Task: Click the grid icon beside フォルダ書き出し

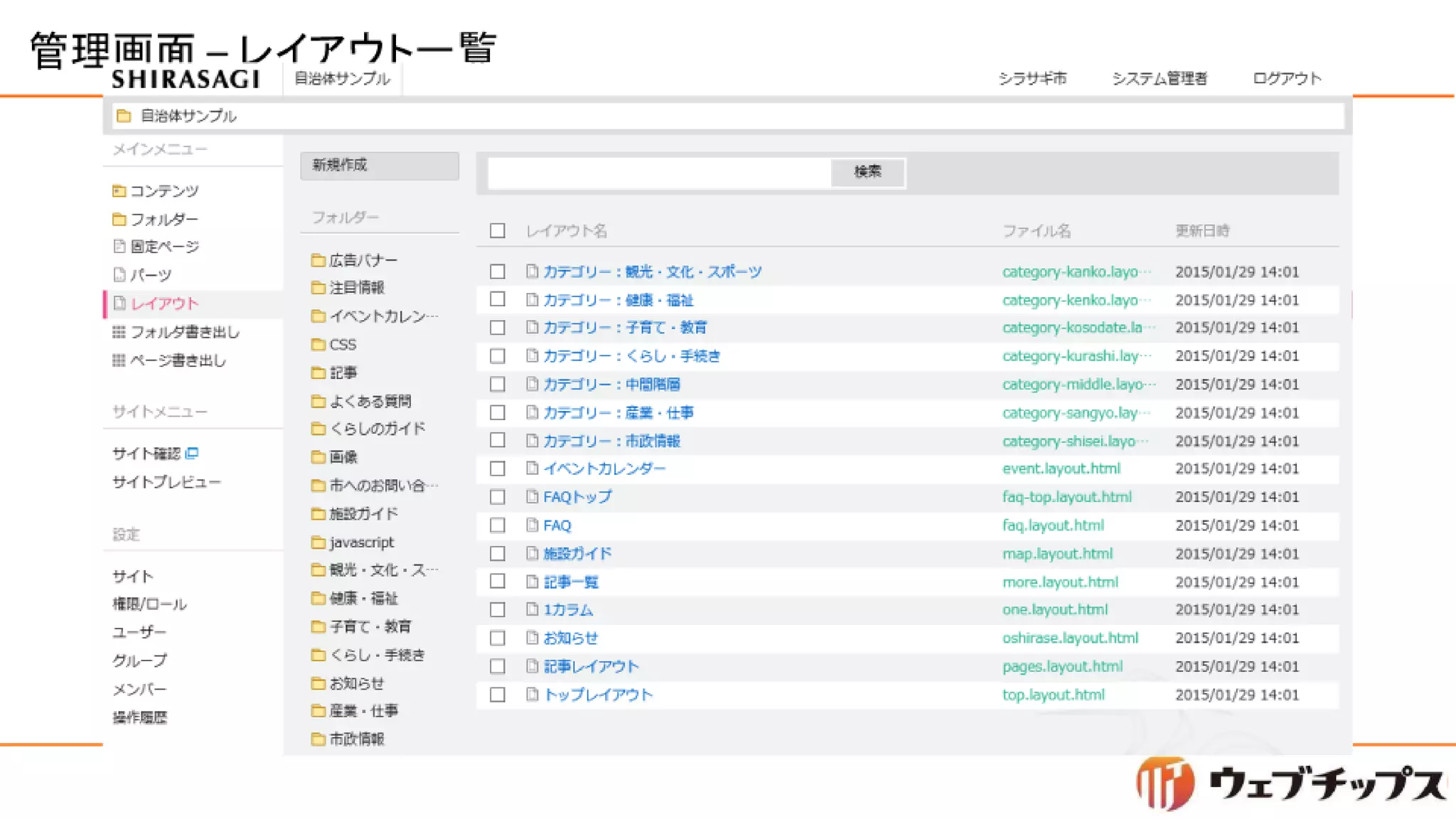Action: coord(119,332)
